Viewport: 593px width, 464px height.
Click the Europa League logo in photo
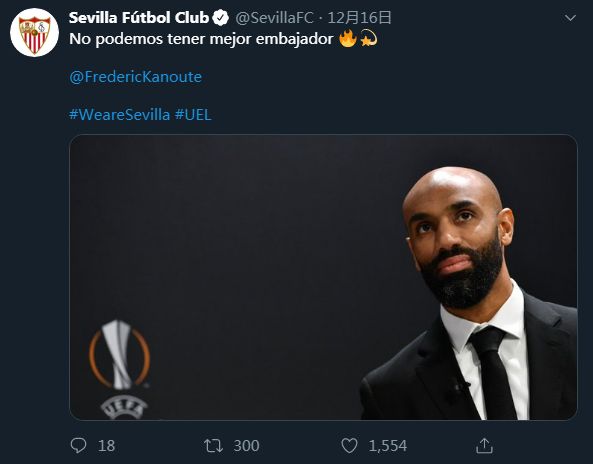tap(120, 369)
